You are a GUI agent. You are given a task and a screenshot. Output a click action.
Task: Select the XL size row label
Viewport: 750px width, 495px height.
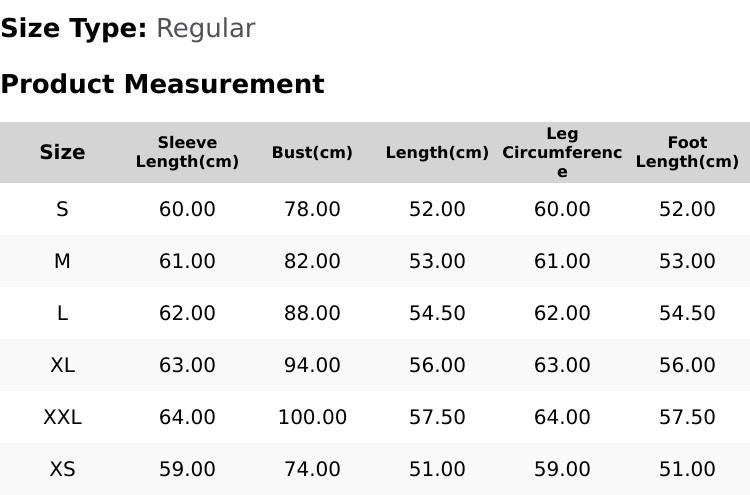click(62, 365)
